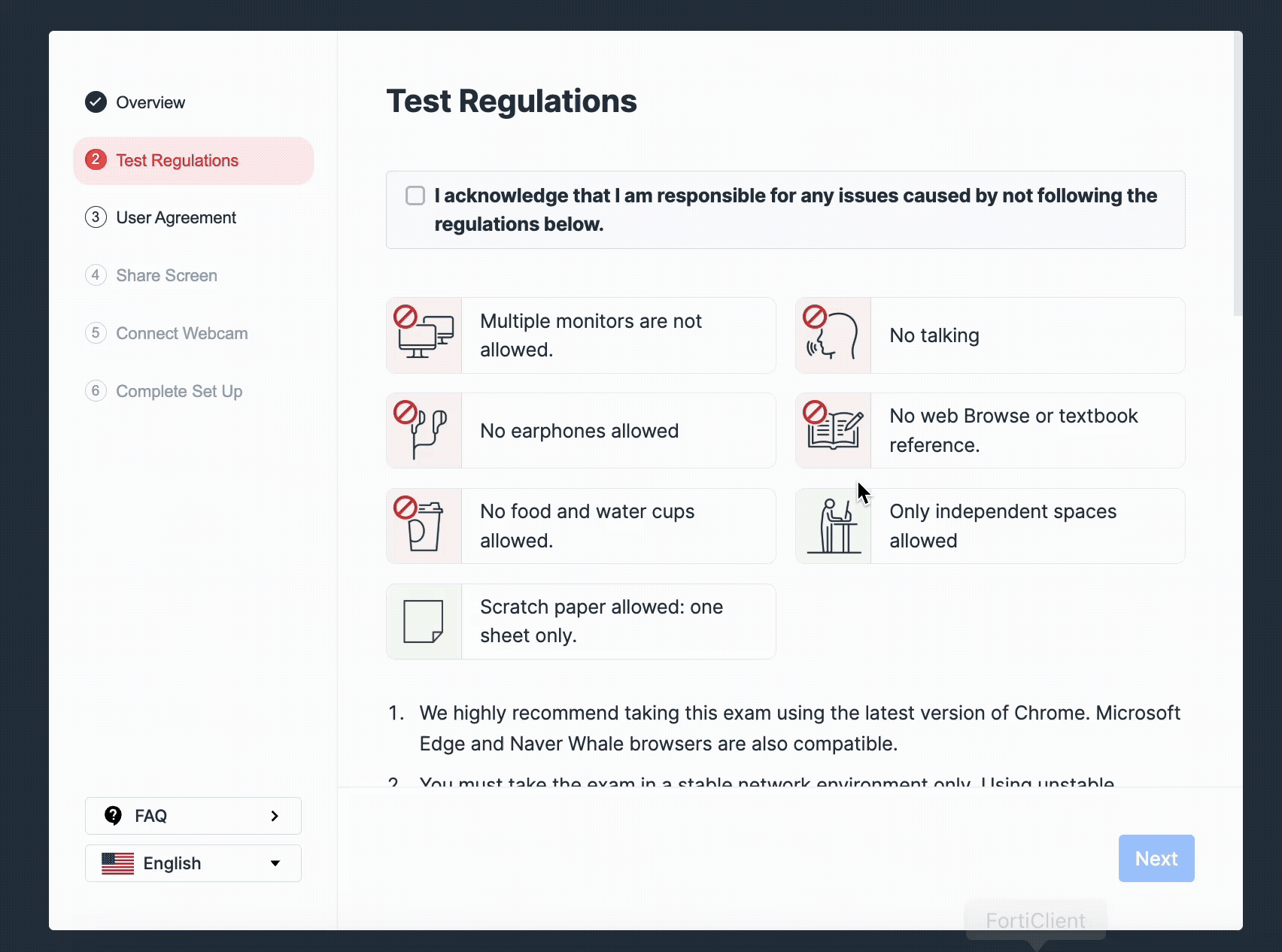Open the English language dropdown arrow
Screen dimensions: 1282x952
275,863
